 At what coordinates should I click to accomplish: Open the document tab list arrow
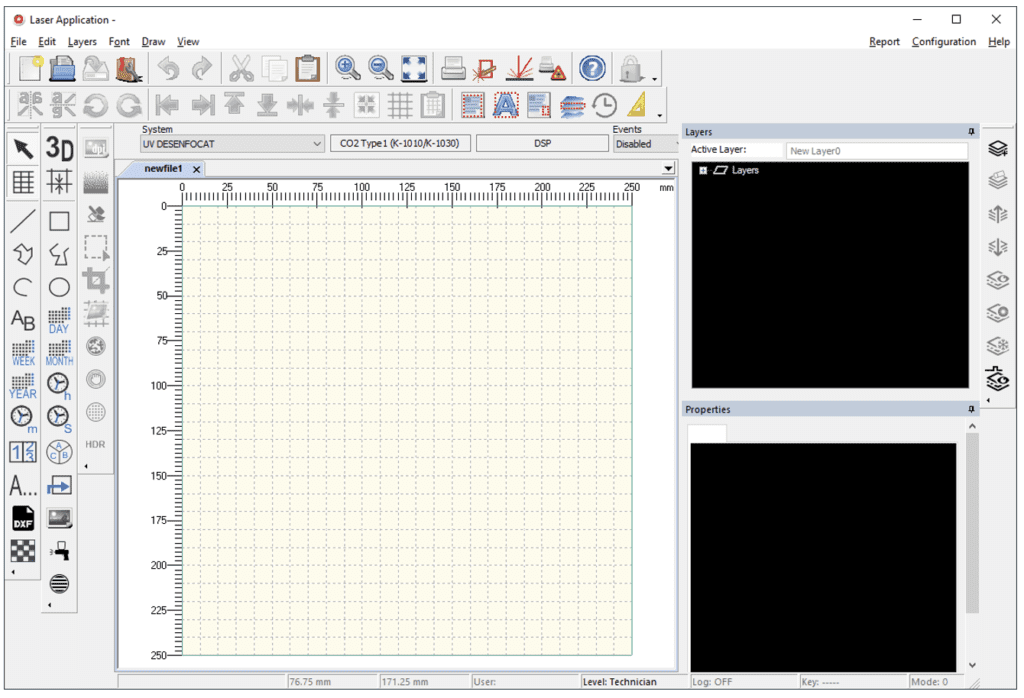[x=668, y=168]
